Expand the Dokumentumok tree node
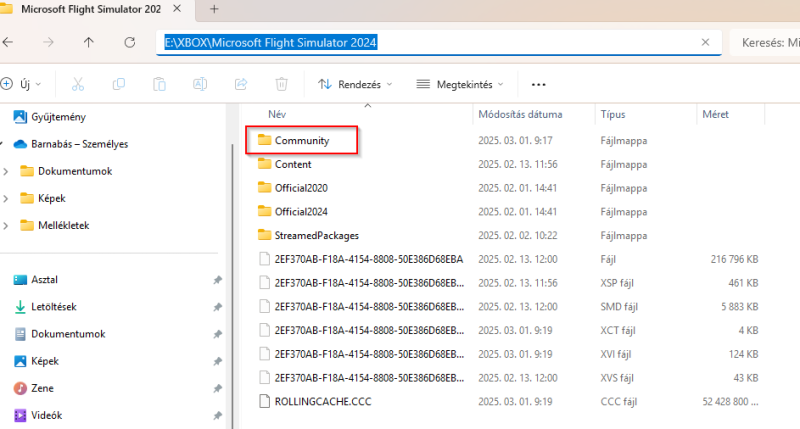This screenshot has width=800, height=429. pos(6,171)
